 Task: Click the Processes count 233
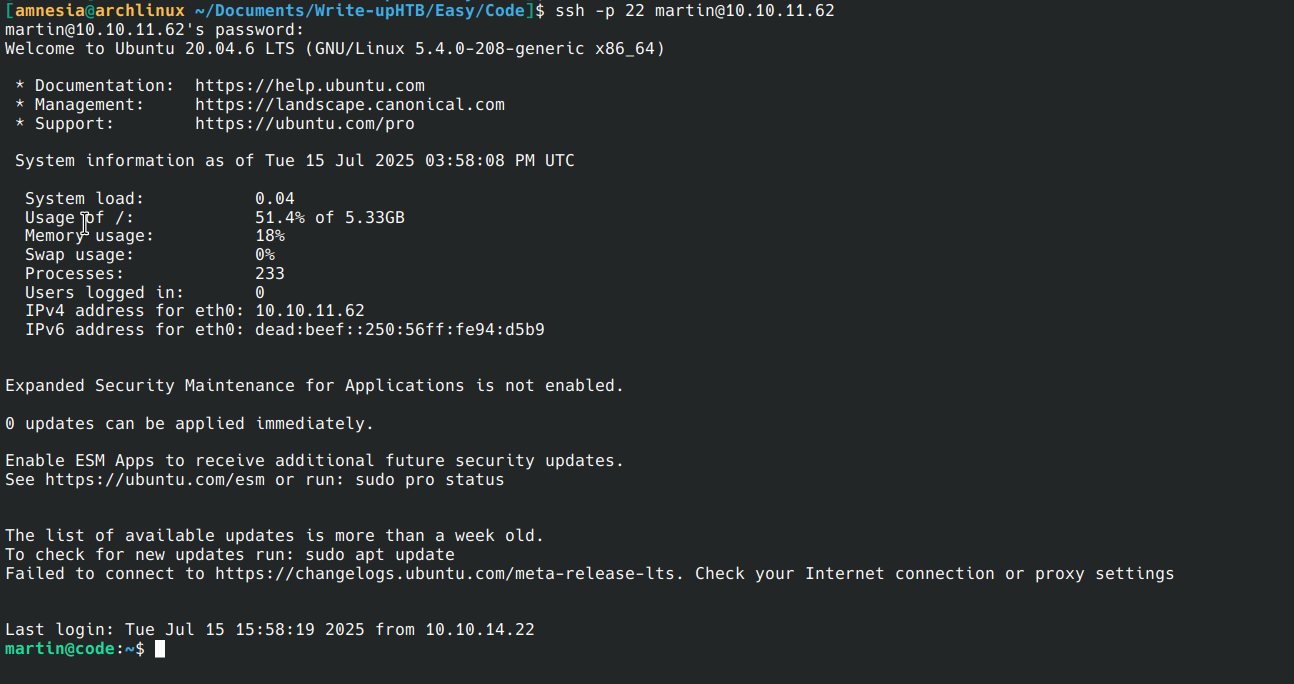pyautogui.click(x=270, y=274)
